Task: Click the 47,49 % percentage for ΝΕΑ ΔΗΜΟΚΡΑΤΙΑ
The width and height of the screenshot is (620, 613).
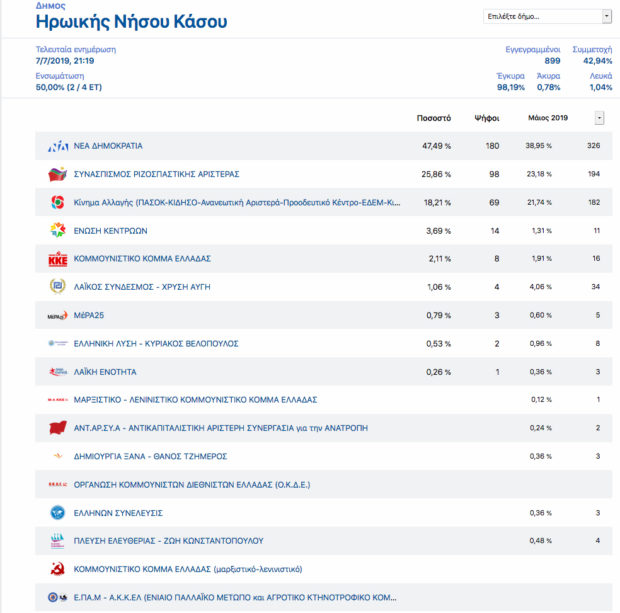Action: 436,146
